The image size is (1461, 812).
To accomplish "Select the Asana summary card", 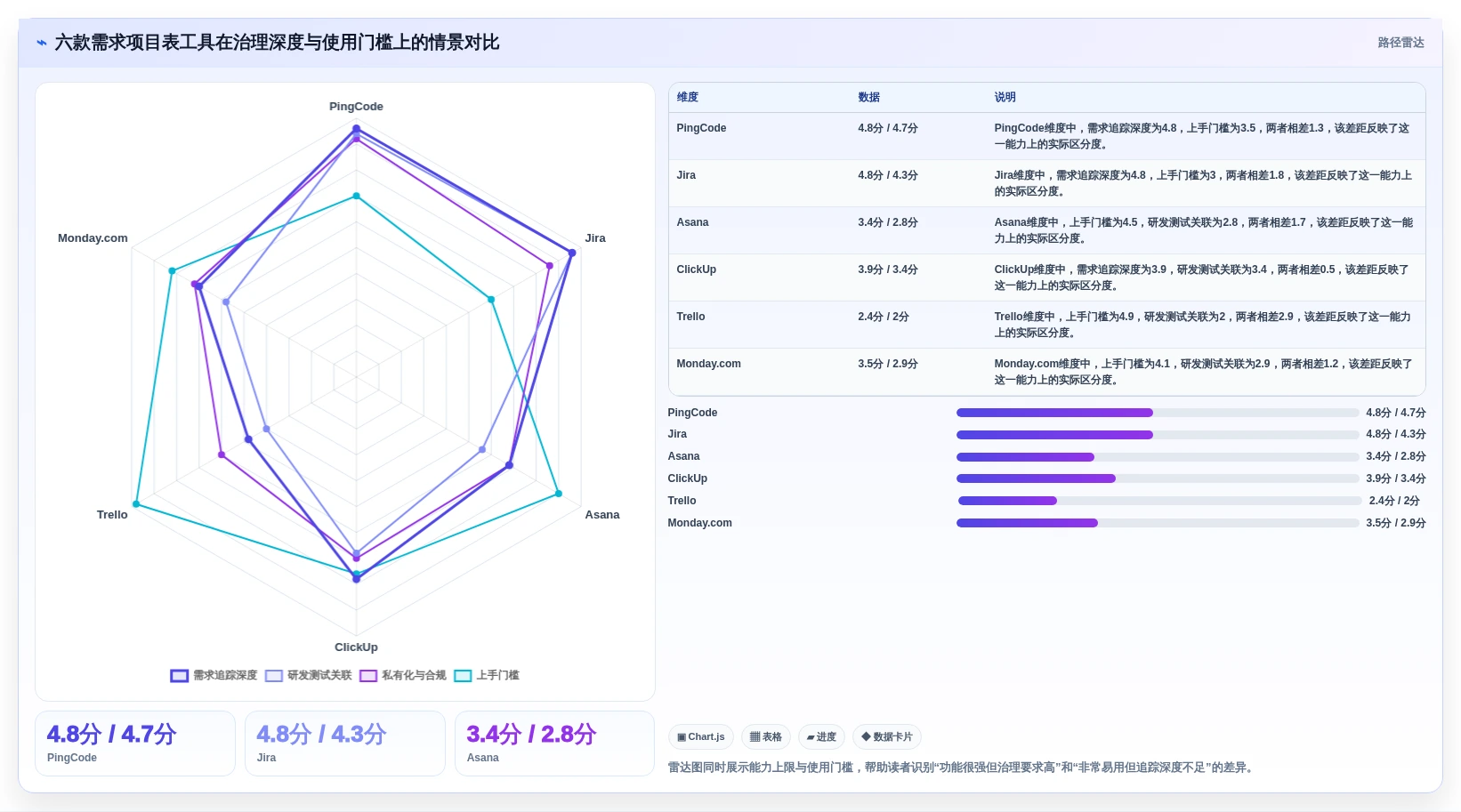I will (x=555, y=744).
